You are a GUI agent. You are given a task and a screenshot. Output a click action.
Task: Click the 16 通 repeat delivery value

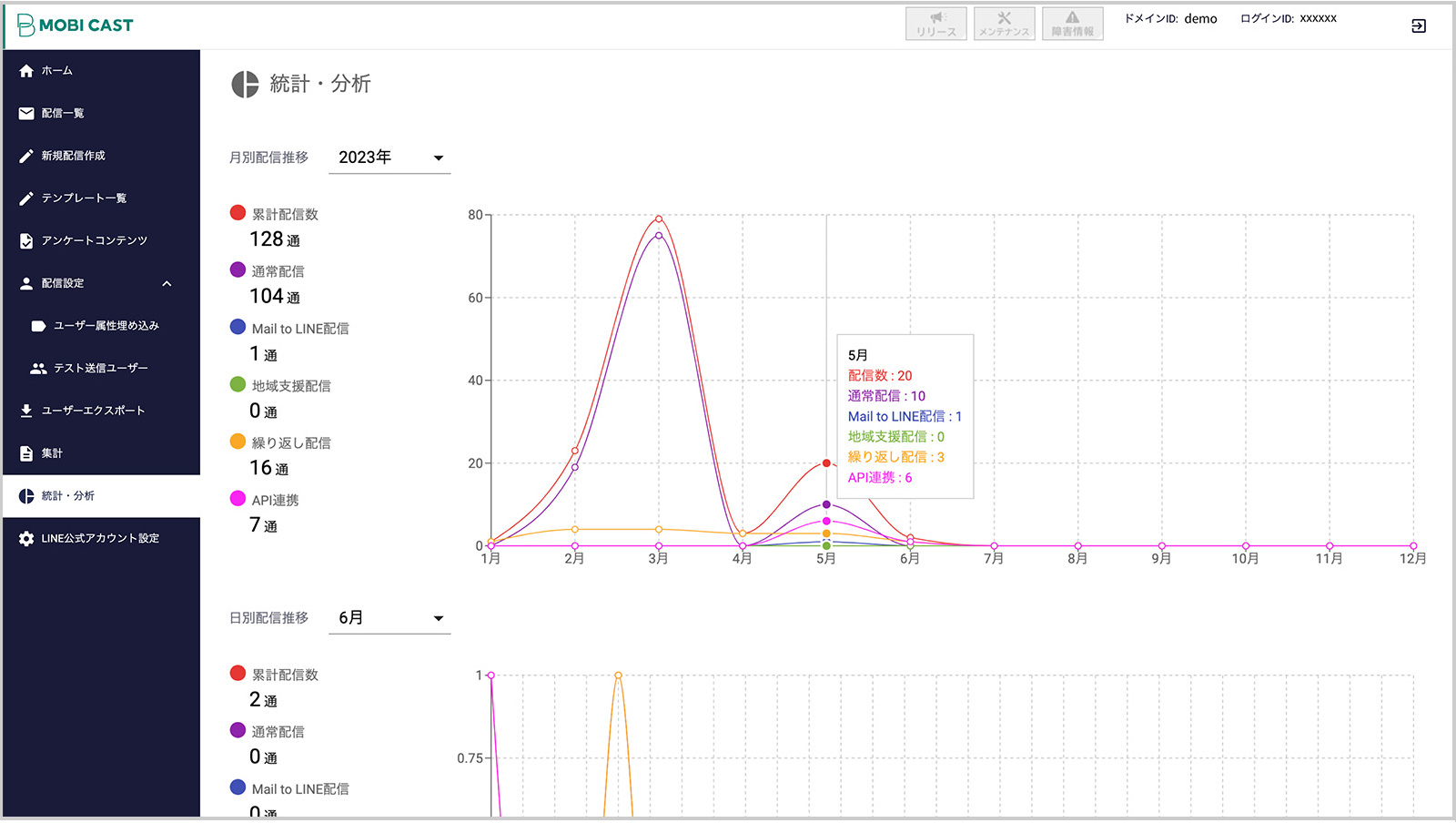tap(269, 468)
